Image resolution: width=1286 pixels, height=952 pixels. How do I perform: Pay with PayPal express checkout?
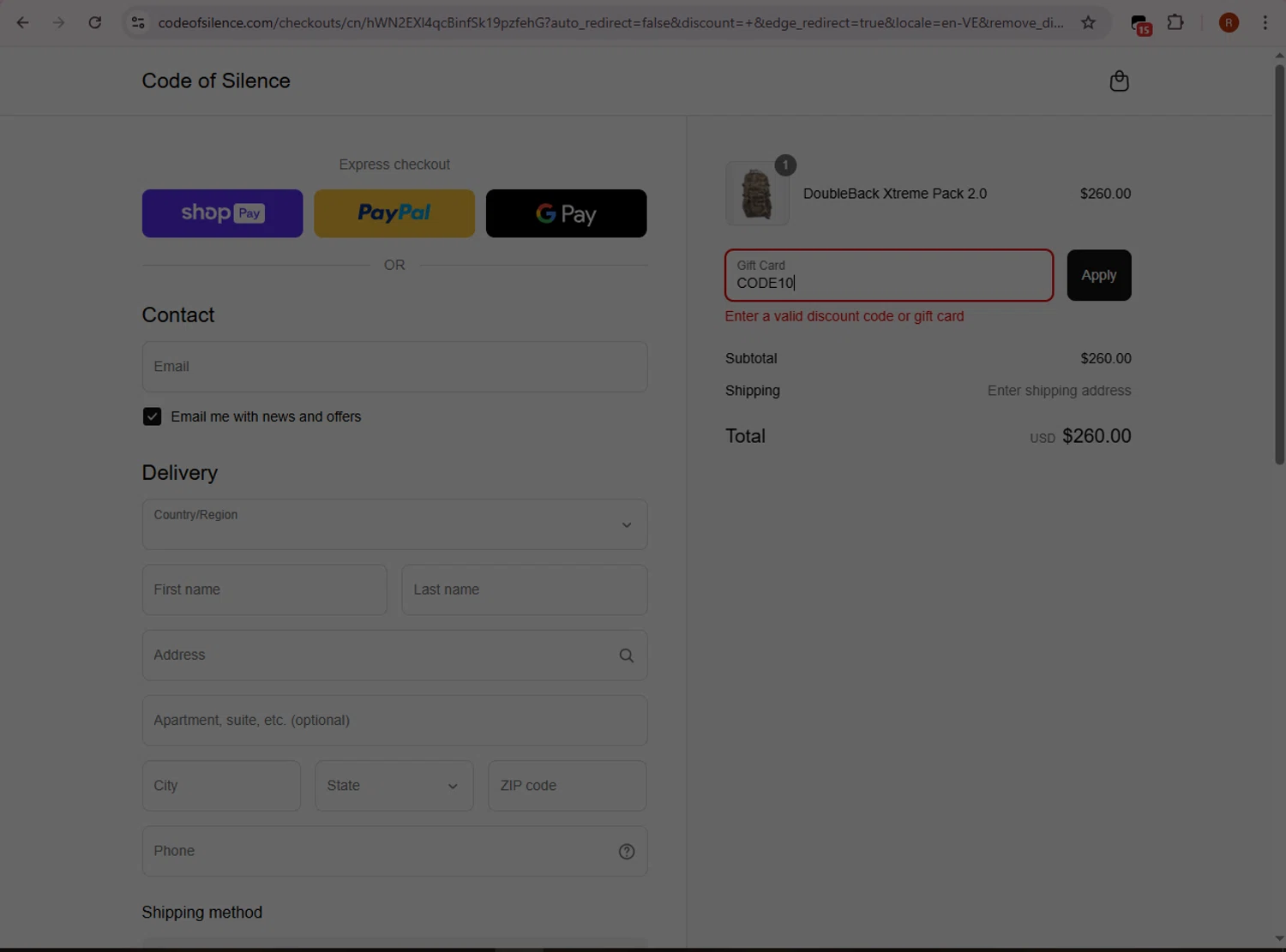point(394,213)
